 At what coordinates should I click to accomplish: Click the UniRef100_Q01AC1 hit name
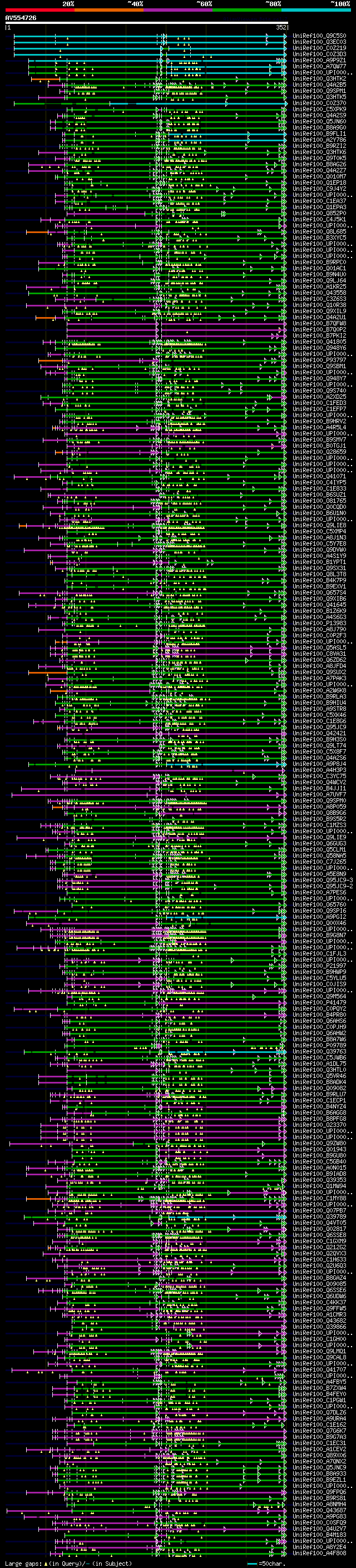(x=319, y=268)
